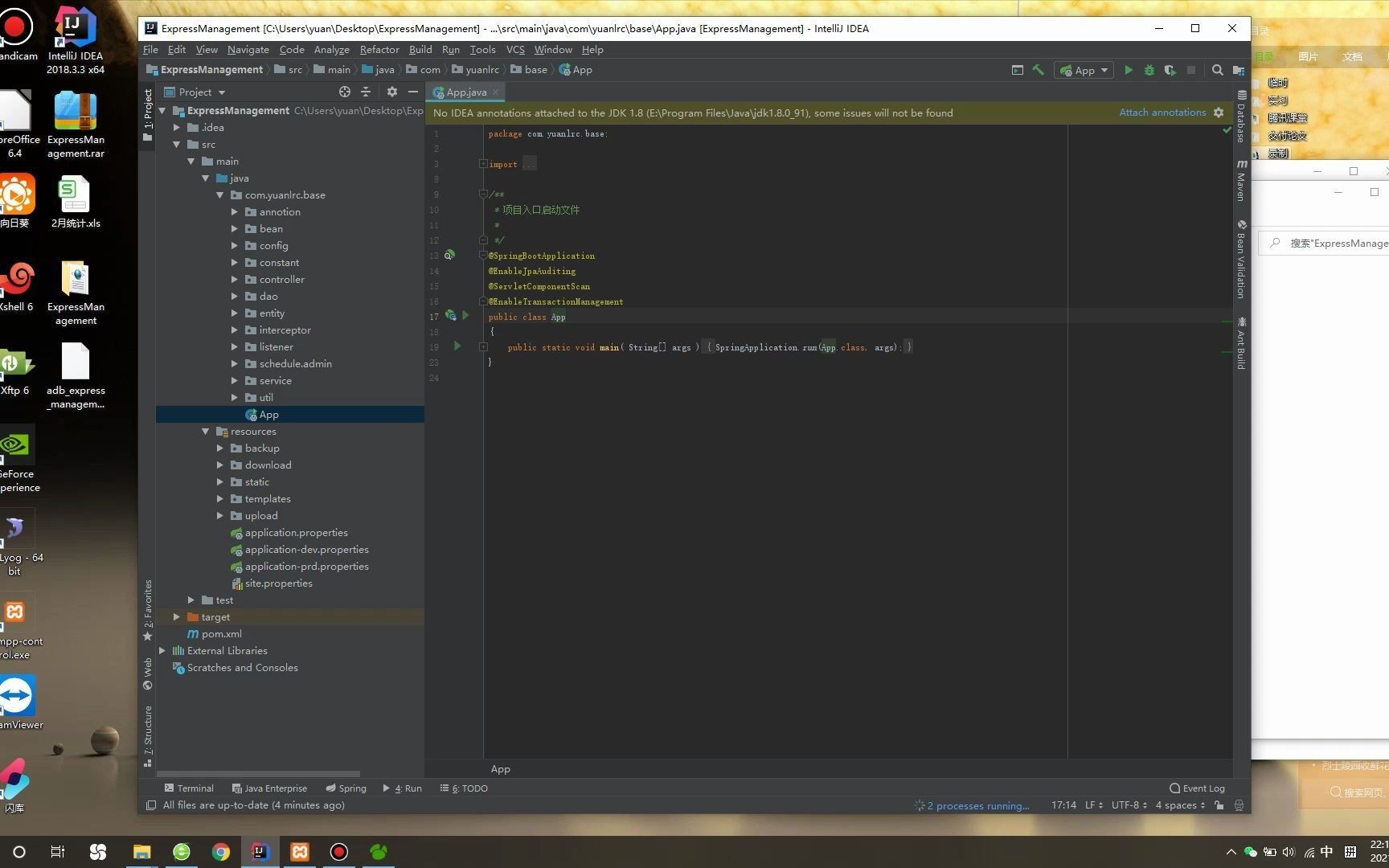
Task: Collapse the resources folder
Action: (206, 432)
